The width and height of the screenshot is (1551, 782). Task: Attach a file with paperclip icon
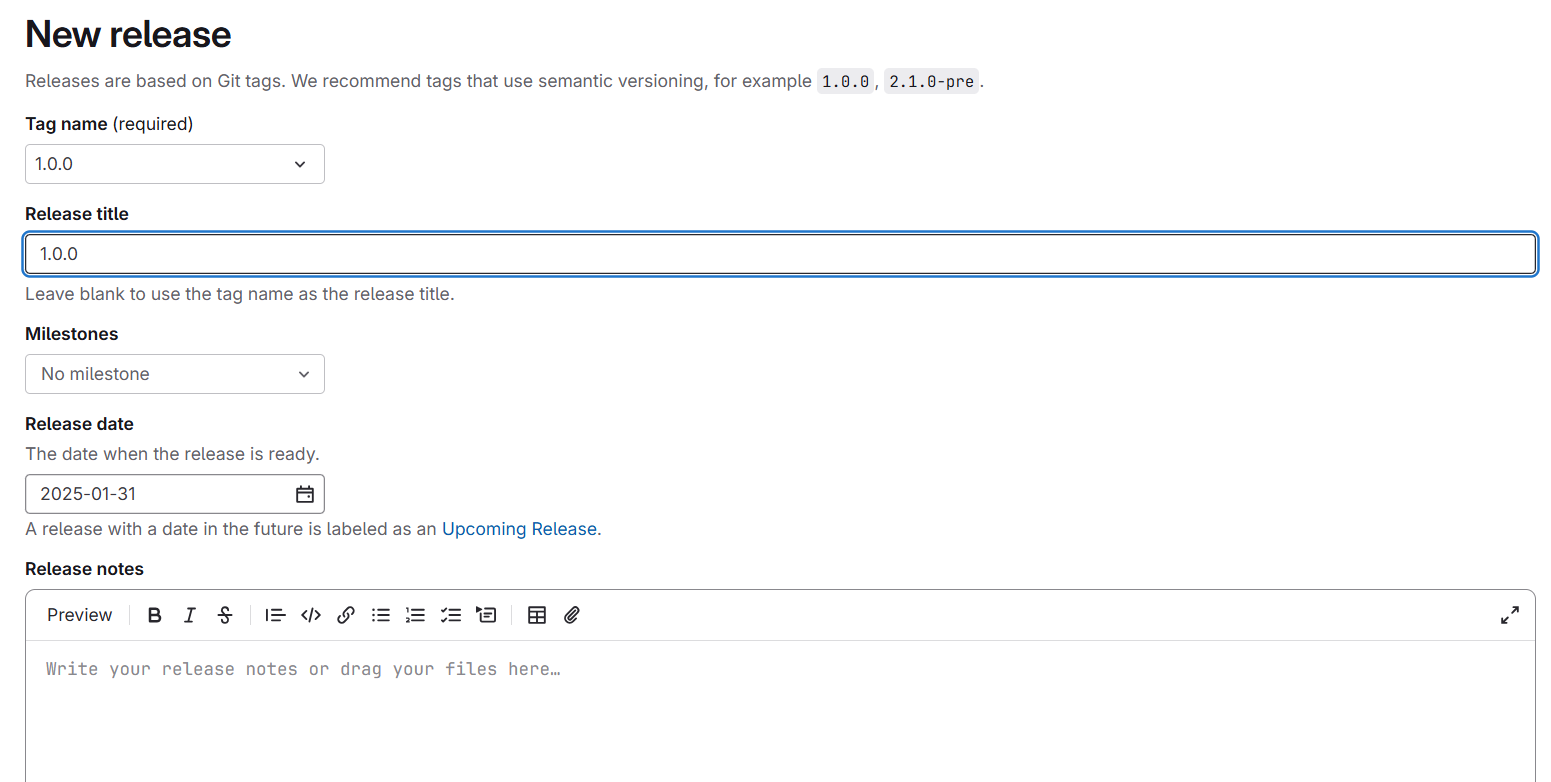click(x=572, y=615)
